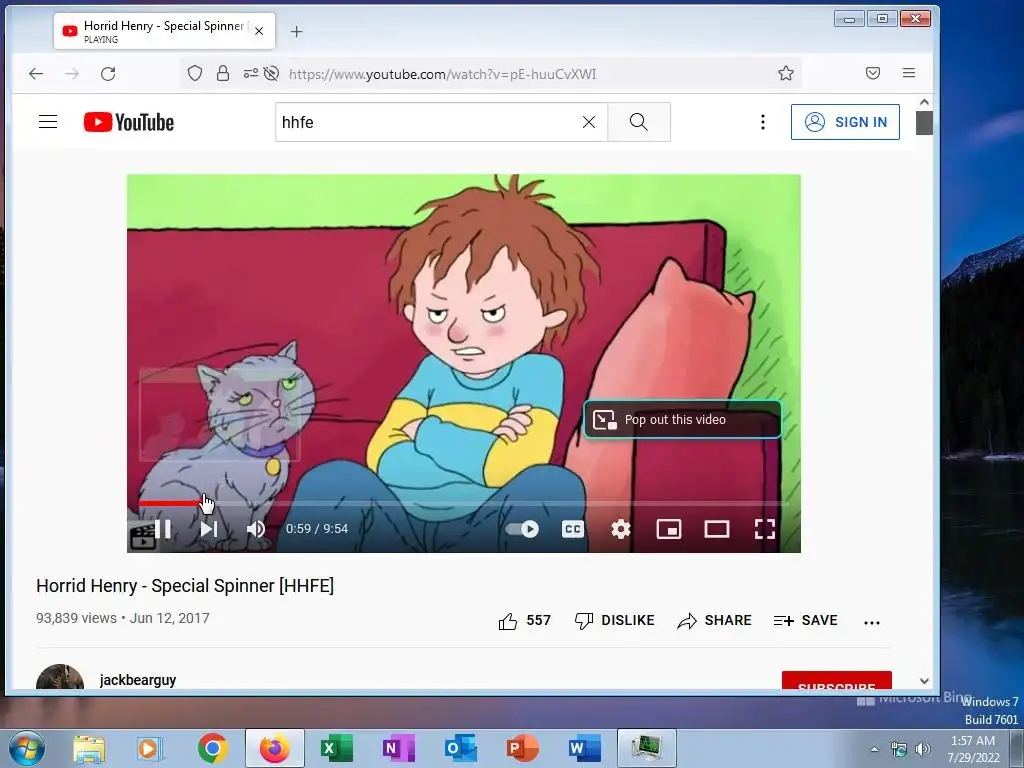Click the jackbearguy channel avatar
This screenshot has height=768, width=1024.
(59, 677)
